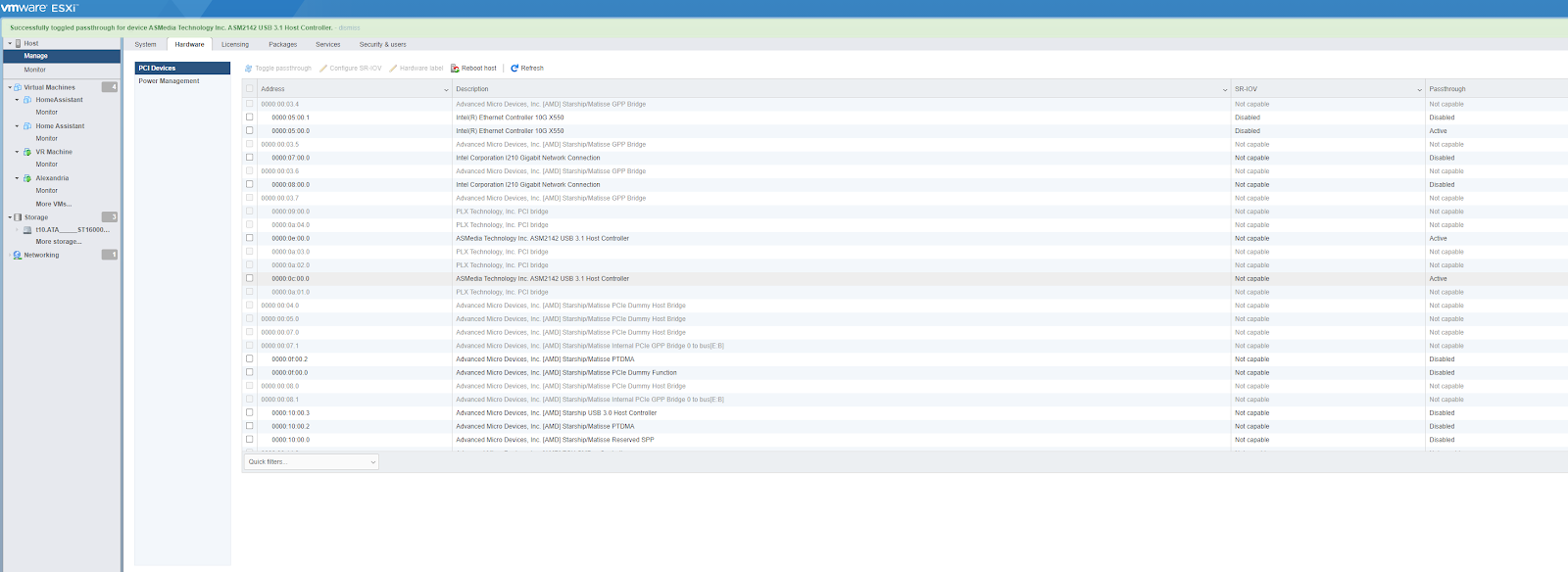Open Monitor under Alexandria
This screenshot has width=1568, height=572.
[47, 191]
